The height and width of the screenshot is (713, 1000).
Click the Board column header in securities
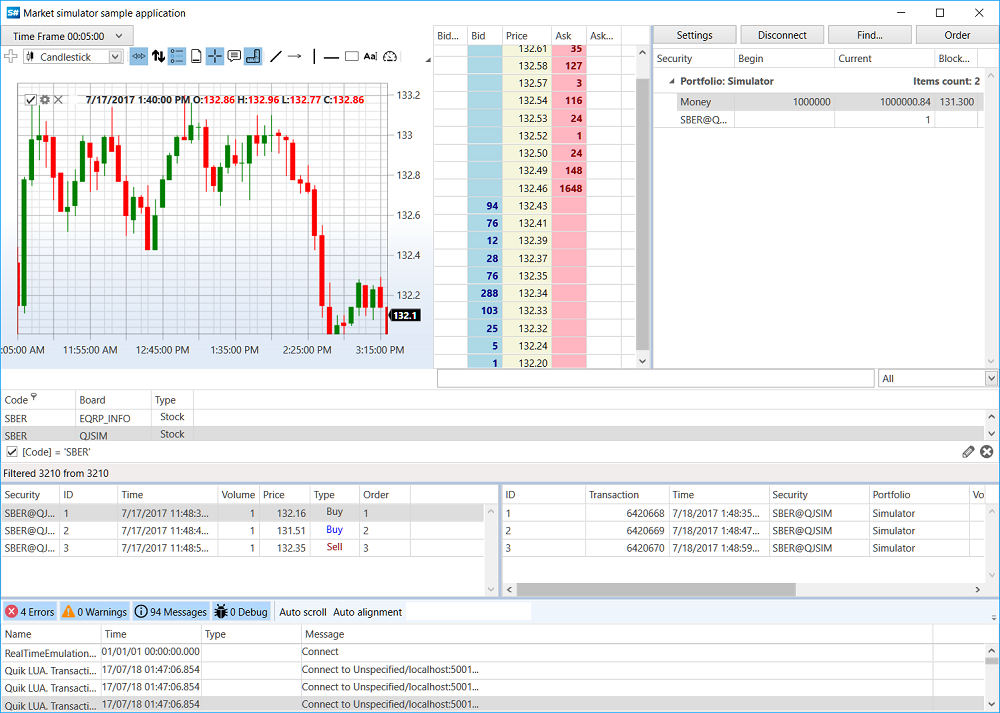pyautogui.click(x=114, y=400)
